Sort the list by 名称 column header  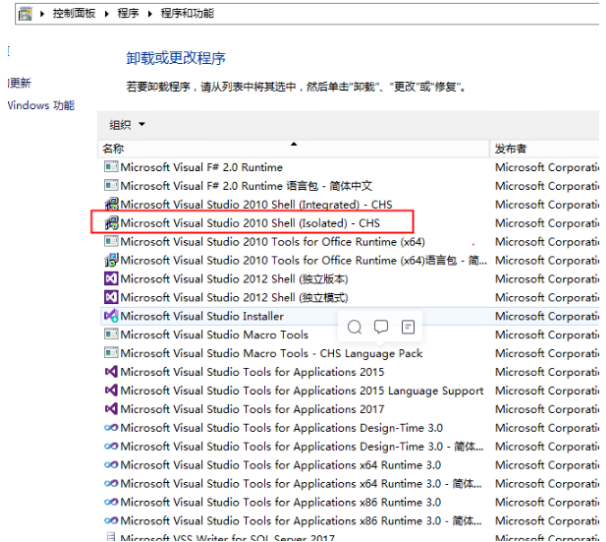click(113, 149)
